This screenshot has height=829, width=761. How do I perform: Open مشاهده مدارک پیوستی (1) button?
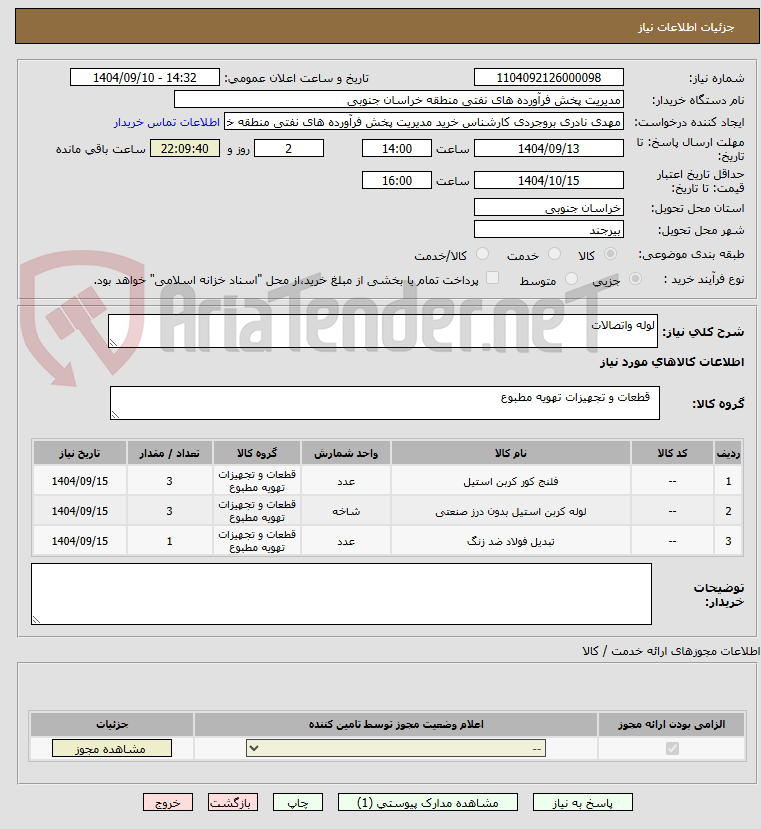point(428,803)
